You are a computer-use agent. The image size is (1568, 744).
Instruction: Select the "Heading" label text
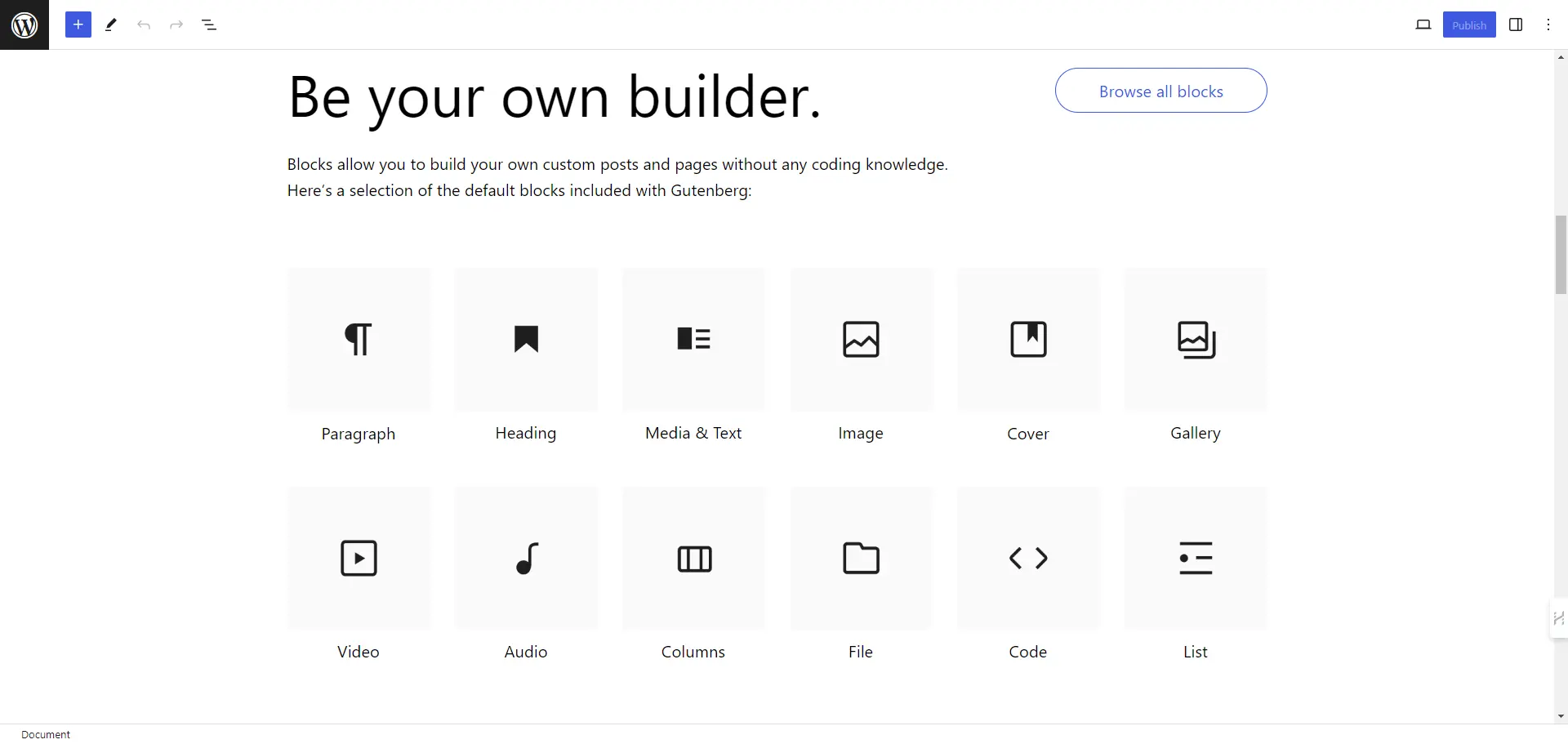(x=526, y=434)
